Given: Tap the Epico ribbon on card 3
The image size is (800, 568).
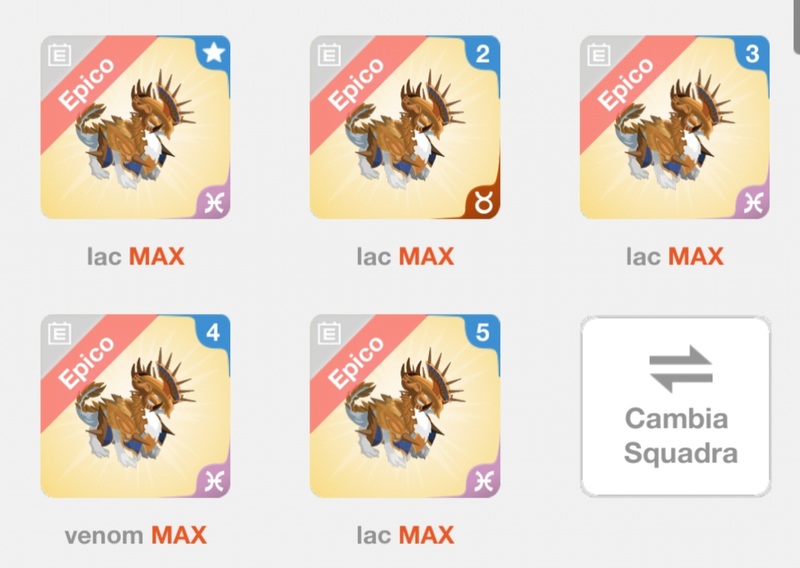Looking at the screenshot, I should [x=627, y=84].
